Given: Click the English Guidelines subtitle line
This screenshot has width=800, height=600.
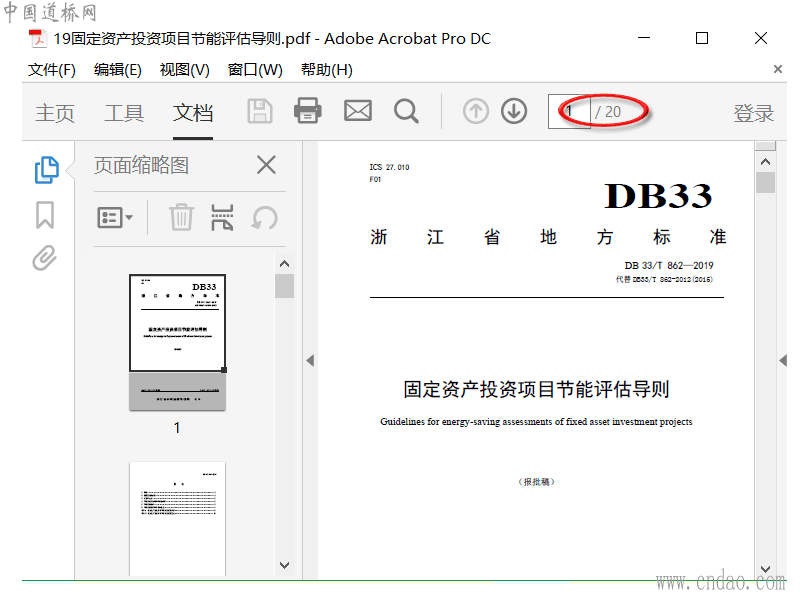Looking at the screenshot, I should coord(536,422).
